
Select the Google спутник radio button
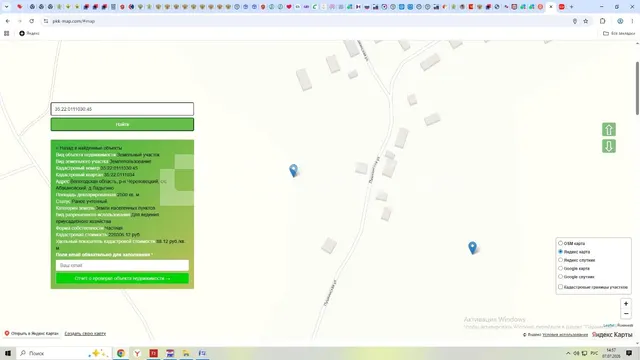(x=560, y=277)
